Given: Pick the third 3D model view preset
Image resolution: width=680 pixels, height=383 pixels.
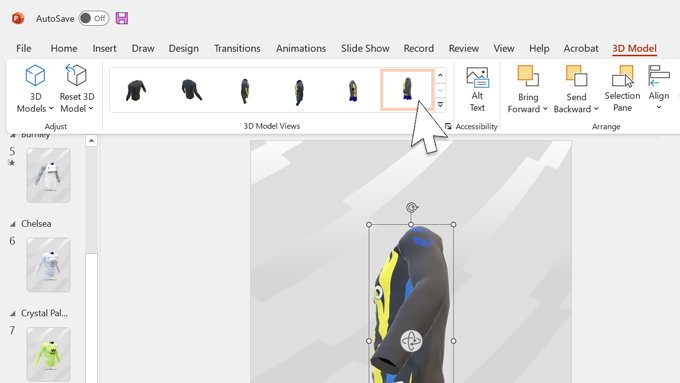Looking at the screenshot, I should [245, 90].
